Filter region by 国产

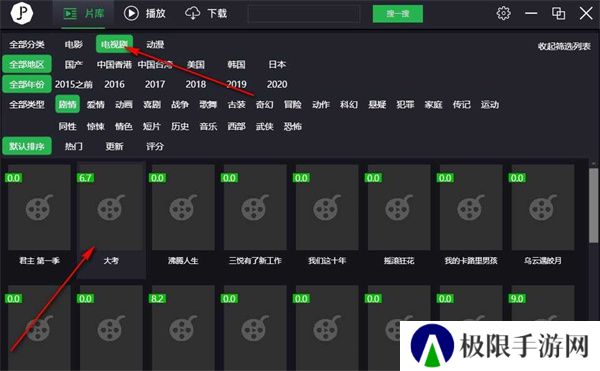(x=73, y=64)
